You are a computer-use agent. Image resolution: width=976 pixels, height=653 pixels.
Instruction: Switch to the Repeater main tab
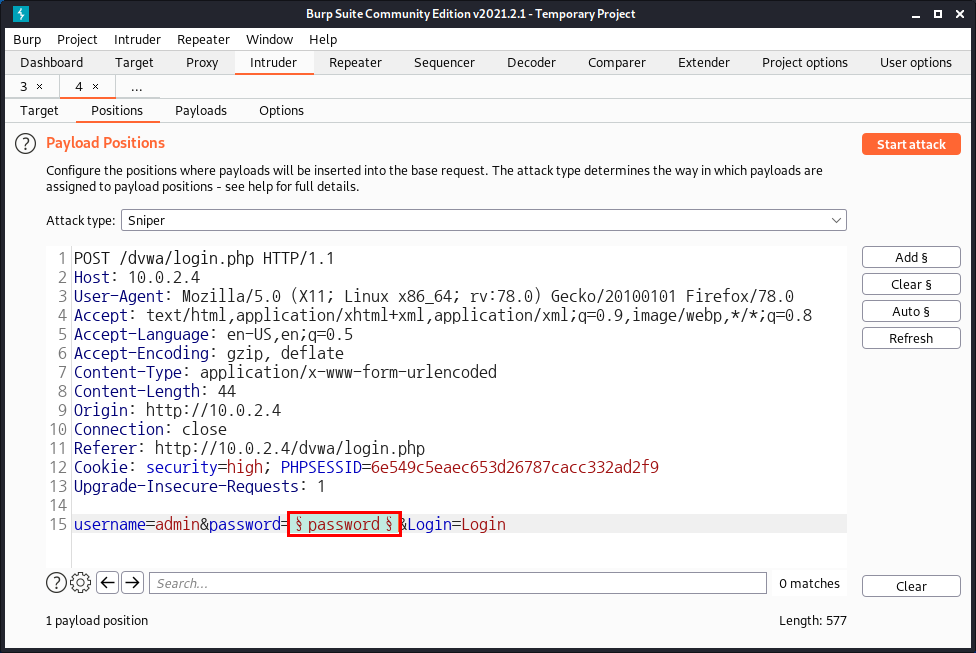point(355,62)
